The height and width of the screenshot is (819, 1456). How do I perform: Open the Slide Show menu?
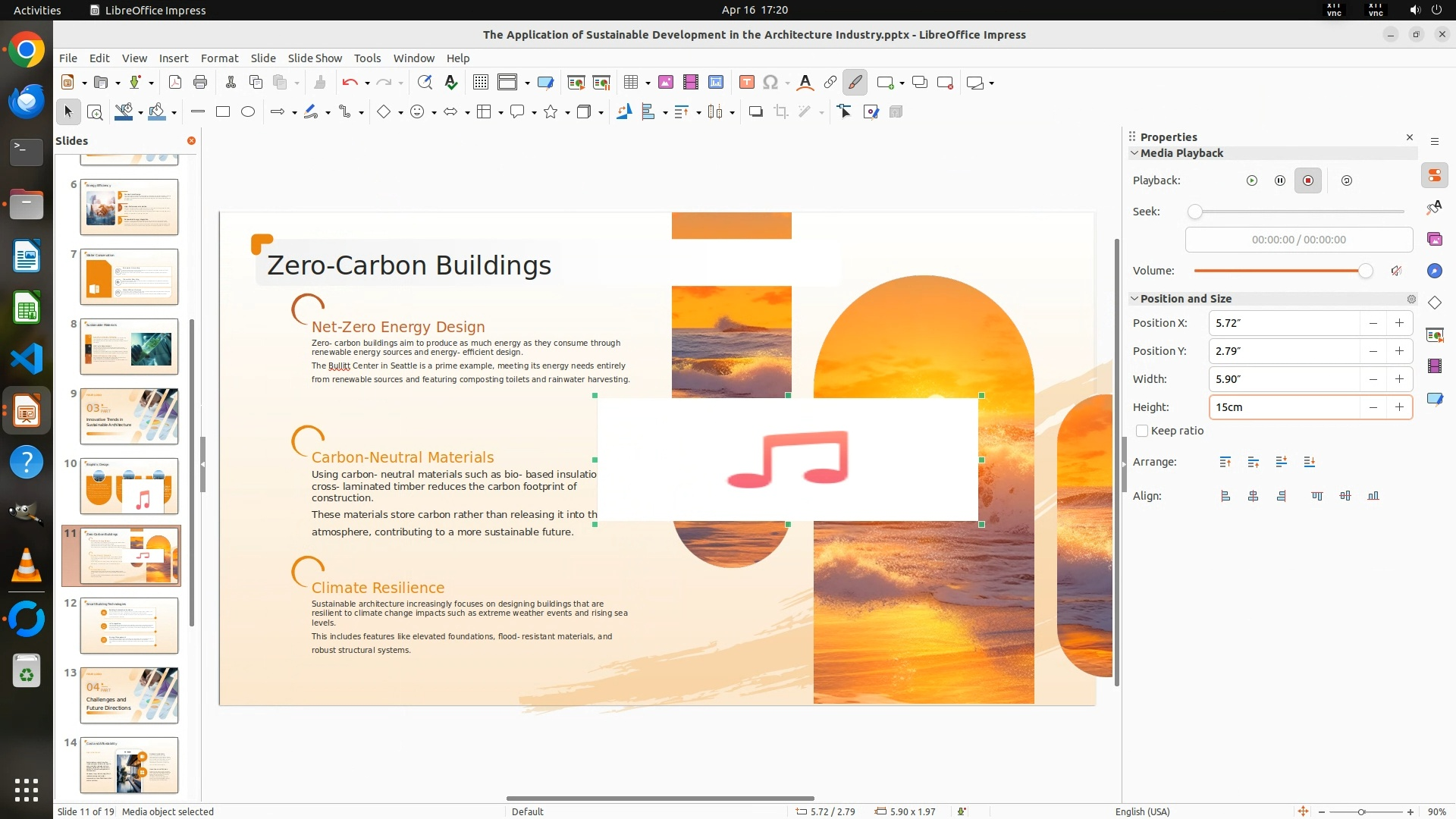[x=315, y=58]
